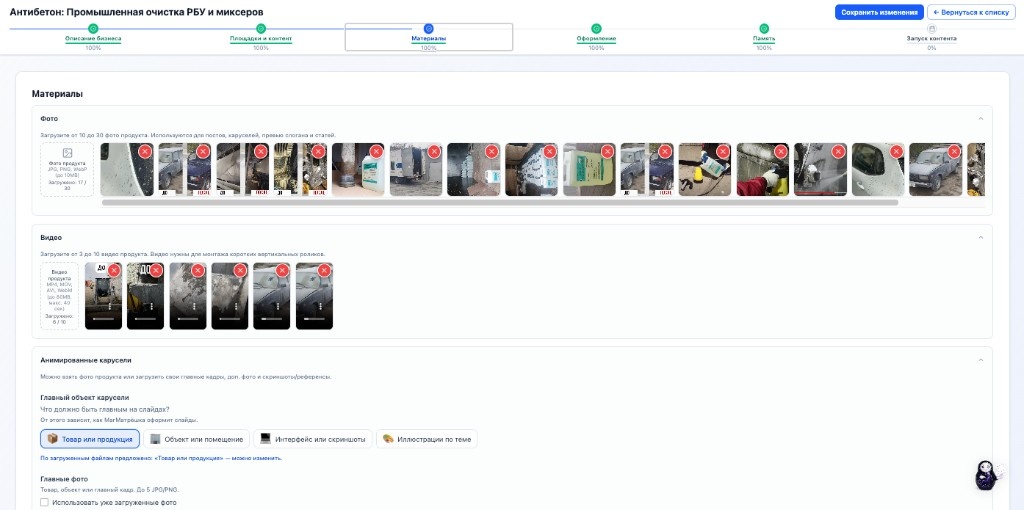Check Использовать уже загруженные фото
This screenshot has height=510, width=1024.
pos(44,502)
